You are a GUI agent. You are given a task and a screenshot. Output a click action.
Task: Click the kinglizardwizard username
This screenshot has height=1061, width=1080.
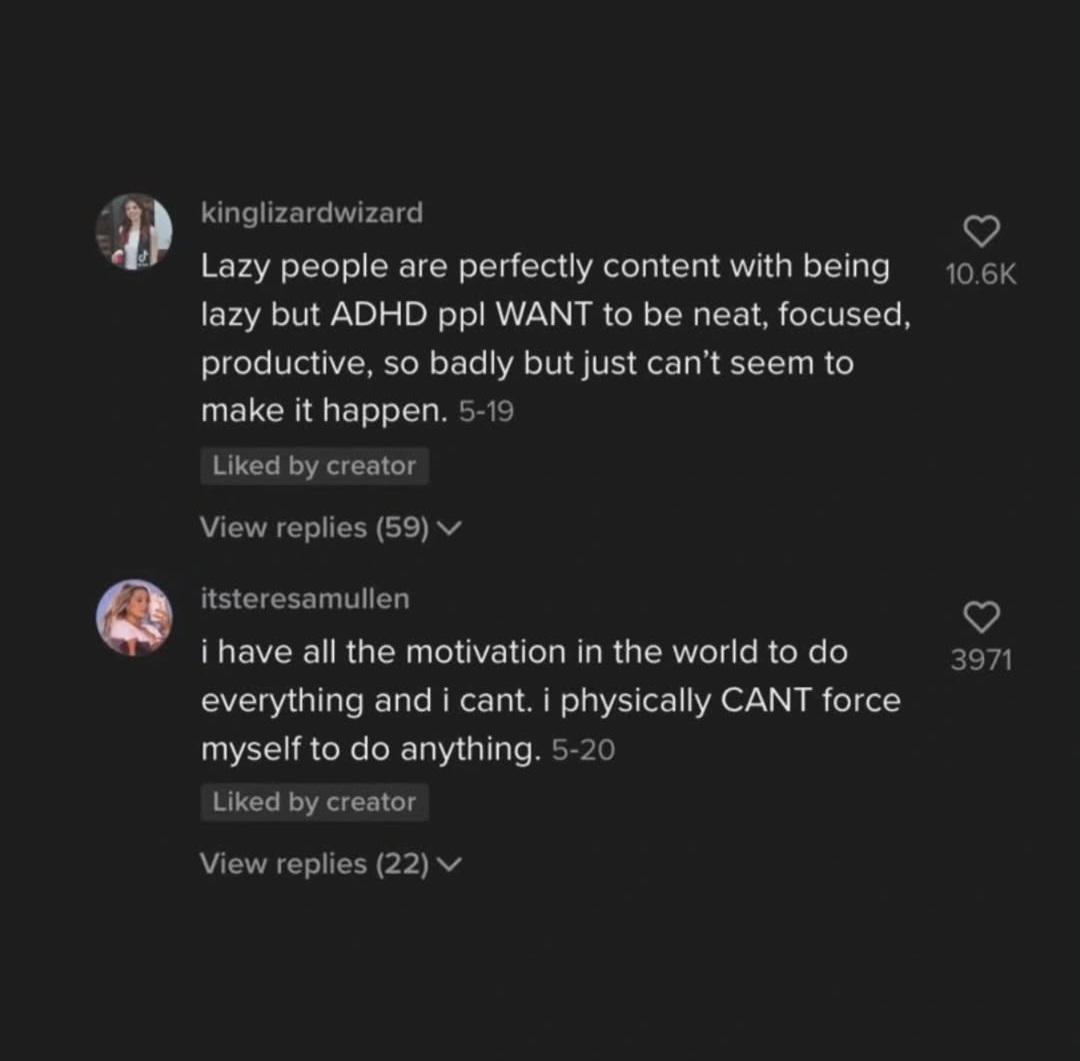[312, 213]
